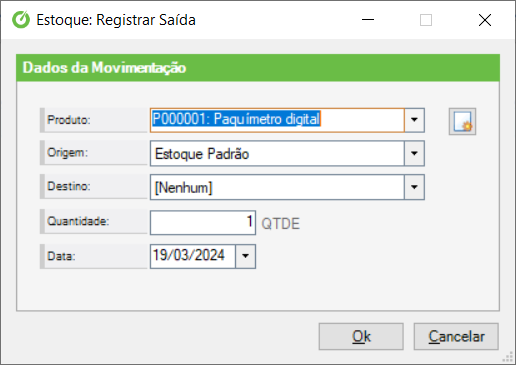Click the green app logo in title bar

click(x=21, y=20)
